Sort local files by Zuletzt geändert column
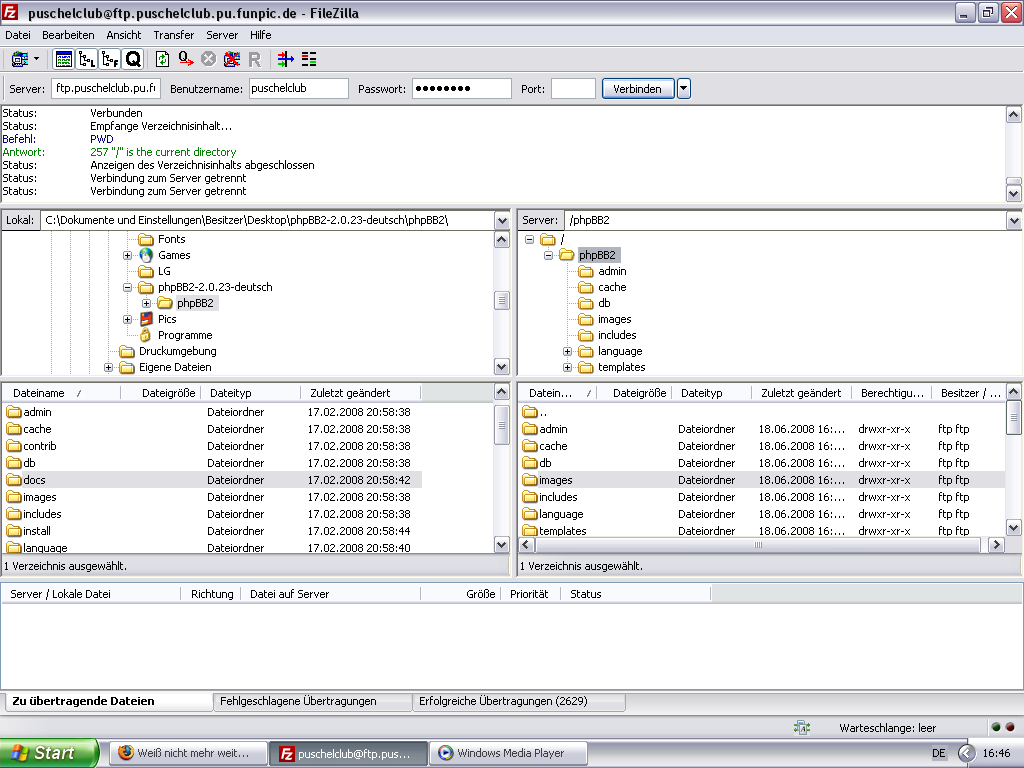The image size is (1024, 768). click(360, 393)
